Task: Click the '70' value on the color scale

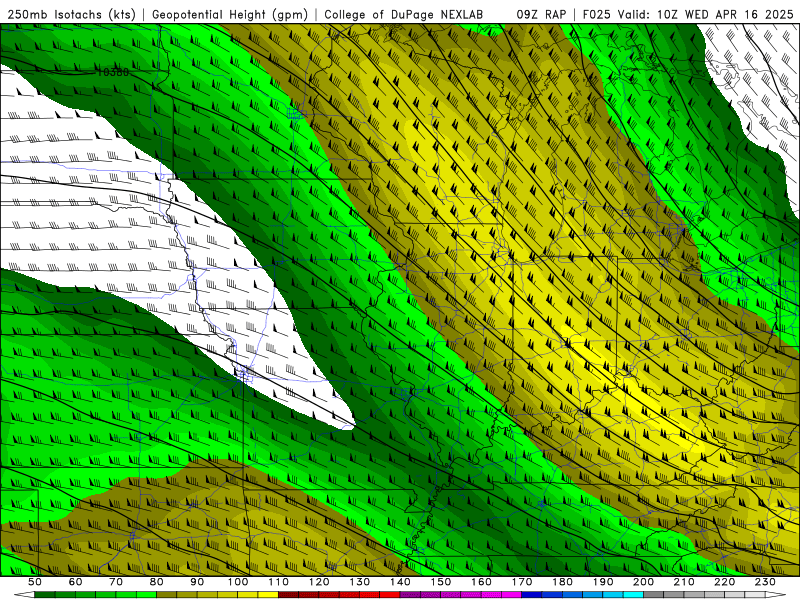Action: click(116, 582)
